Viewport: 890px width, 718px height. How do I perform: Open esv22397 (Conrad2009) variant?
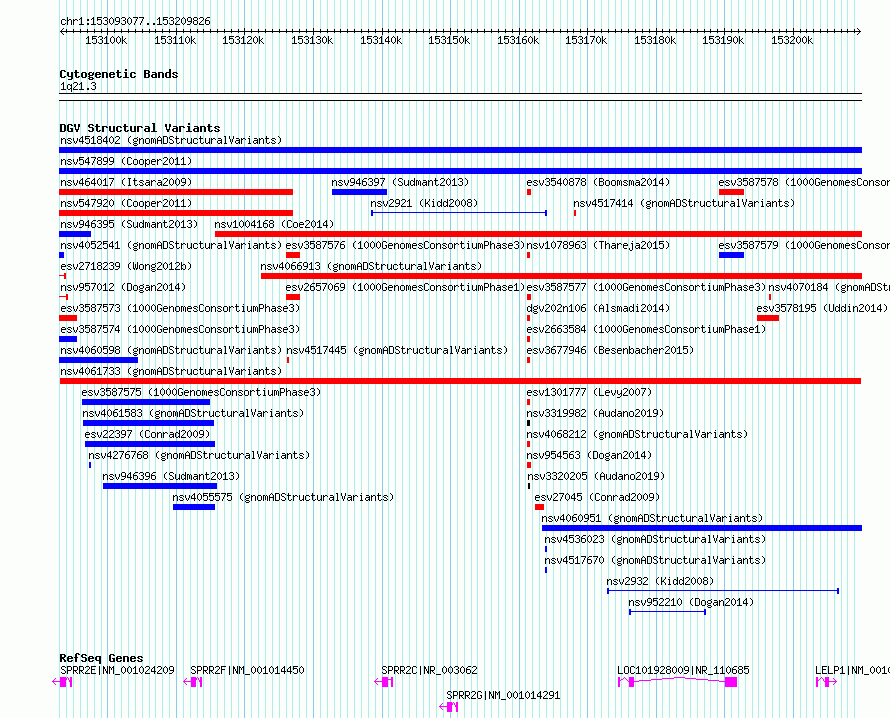148,434
